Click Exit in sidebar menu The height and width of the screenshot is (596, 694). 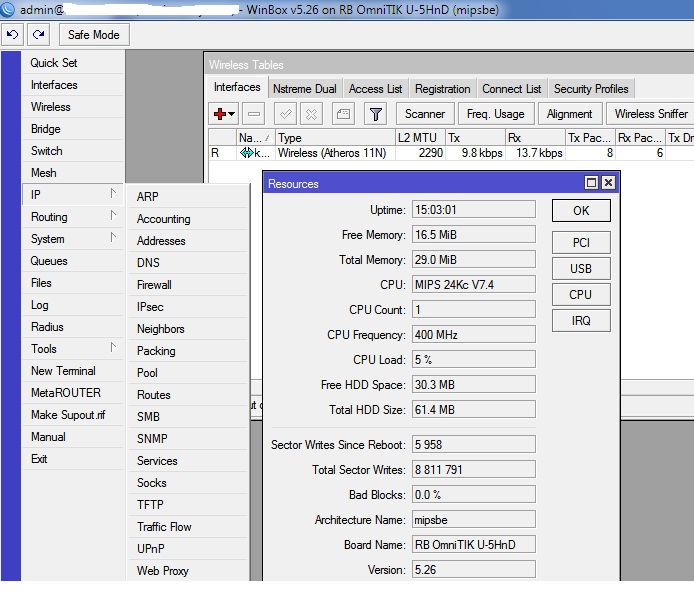[x=73, y=459]
